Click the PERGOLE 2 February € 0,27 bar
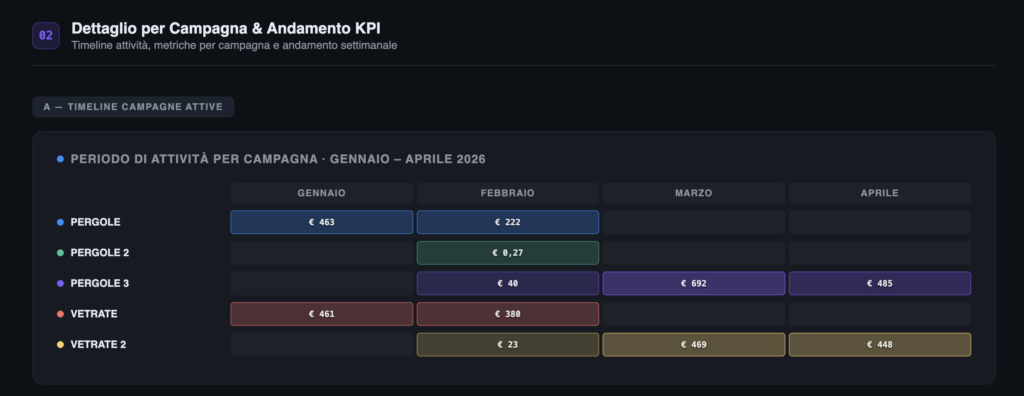1024x396 pixels. coord(507,253)
